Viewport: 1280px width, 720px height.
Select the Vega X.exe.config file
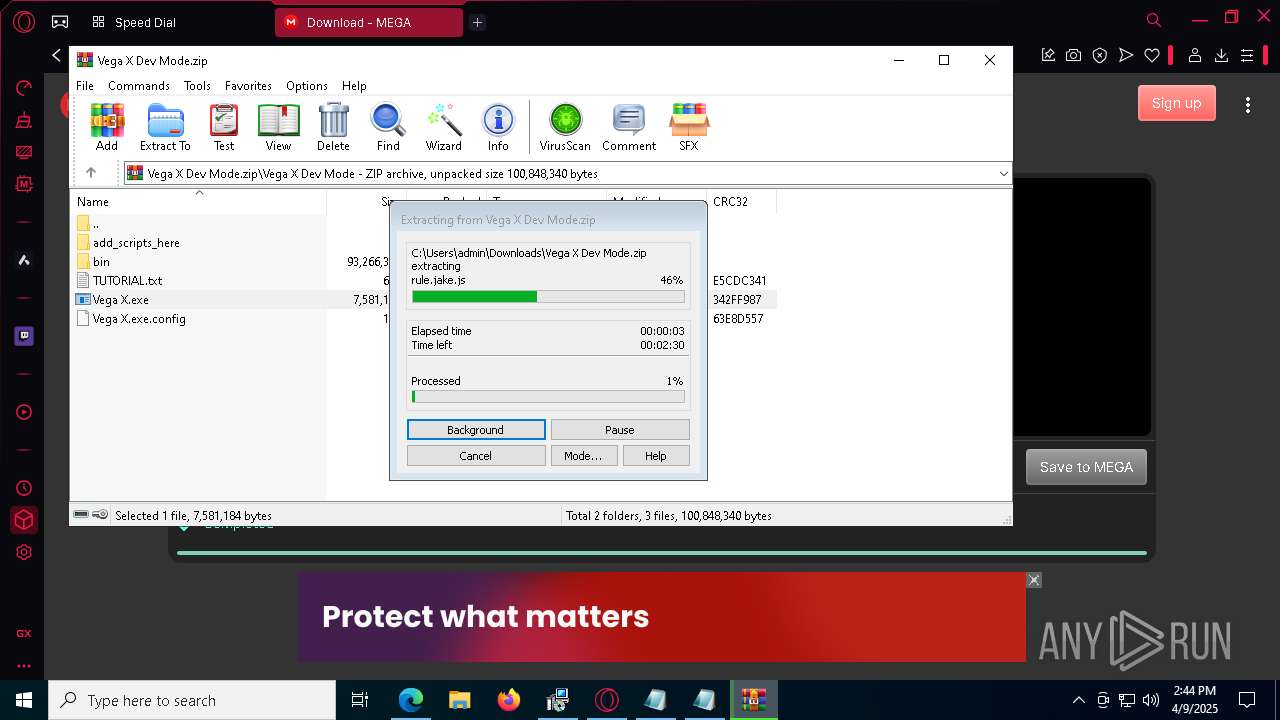coord(131,319)
